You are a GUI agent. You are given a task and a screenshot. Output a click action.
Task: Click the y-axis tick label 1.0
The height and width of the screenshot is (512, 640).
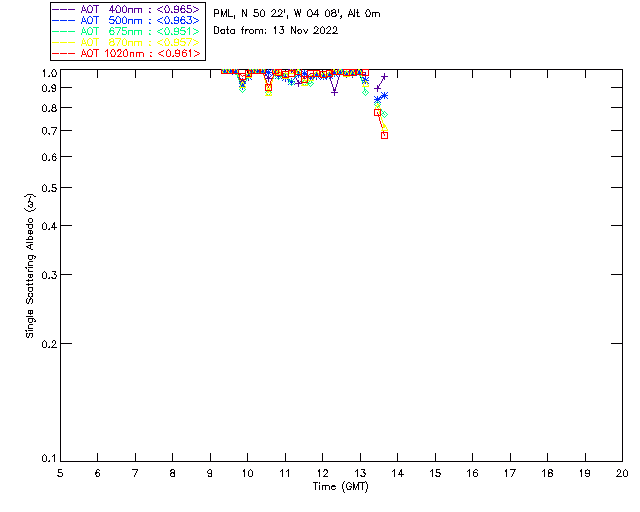49,73
